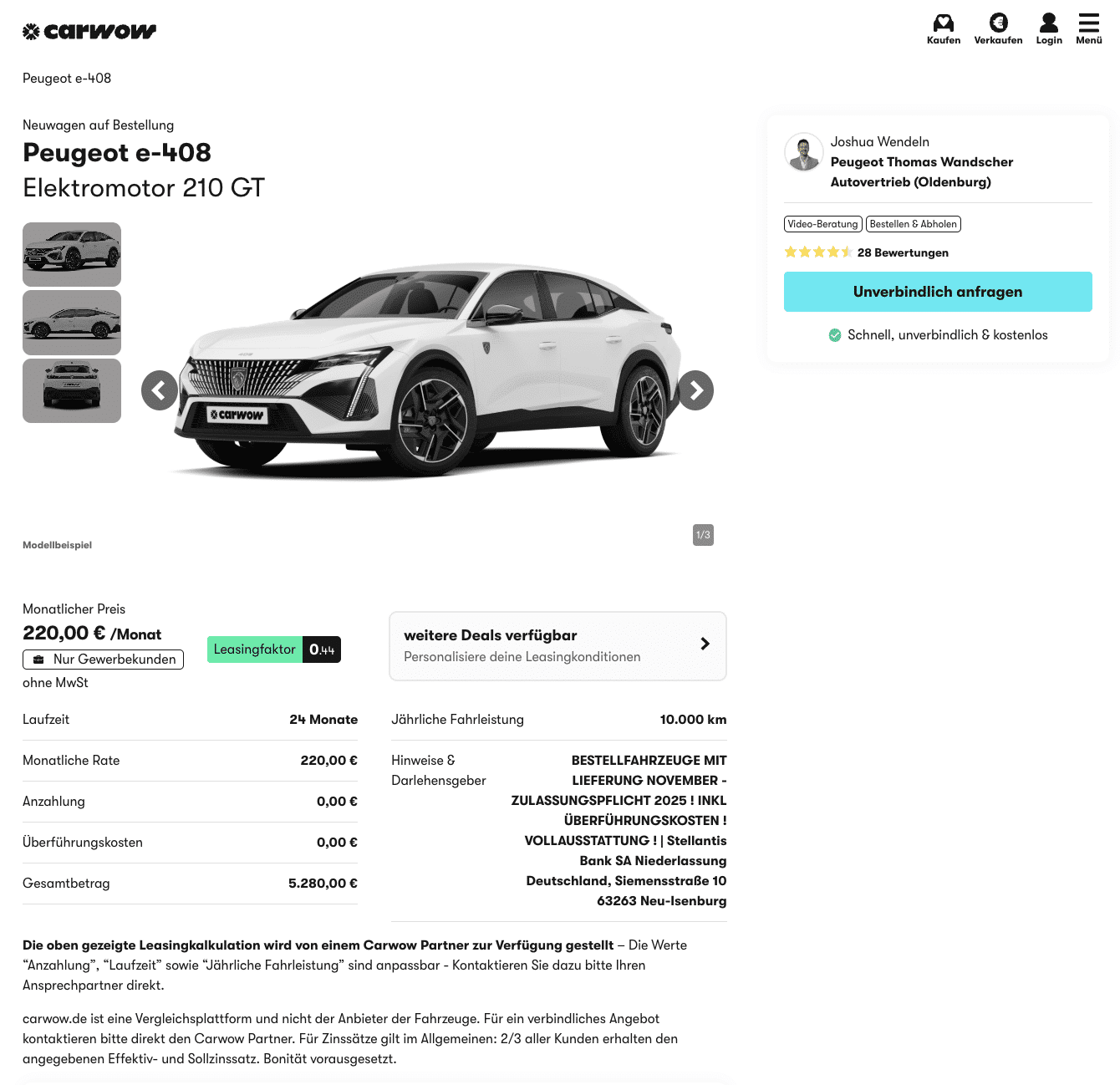
Task: Click the Elektromotor 210 GT heading
Action: (144, 188)
